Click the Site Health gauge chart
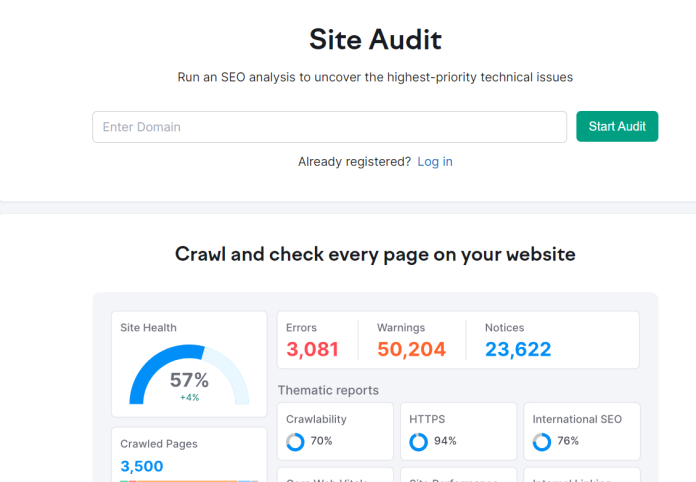The height and width of the screenshot is (482, 696). (189, 375)
